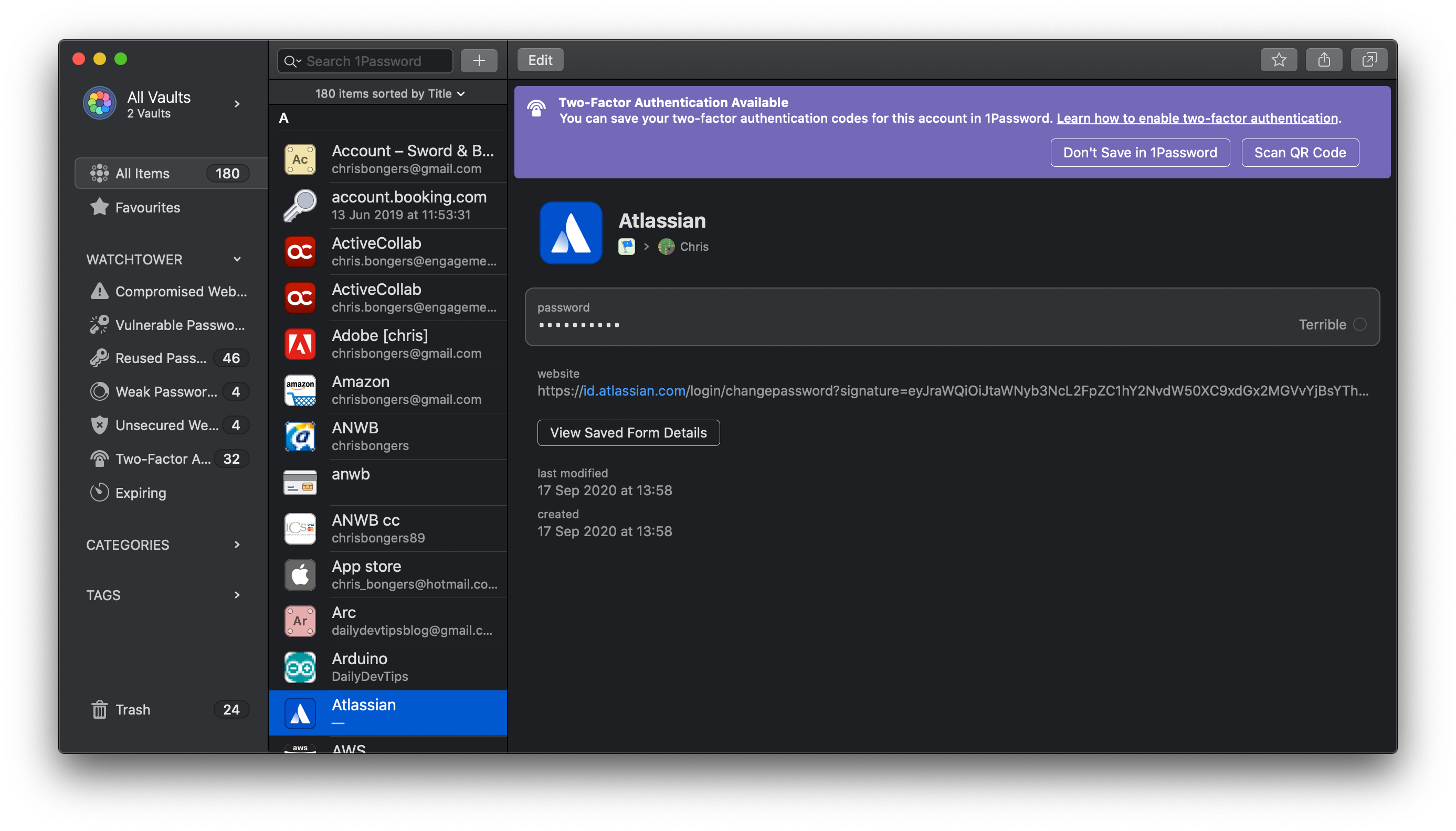Open the id.atlassian.com website link
This screenshot has width=1456, height=831.
point(634,390)
